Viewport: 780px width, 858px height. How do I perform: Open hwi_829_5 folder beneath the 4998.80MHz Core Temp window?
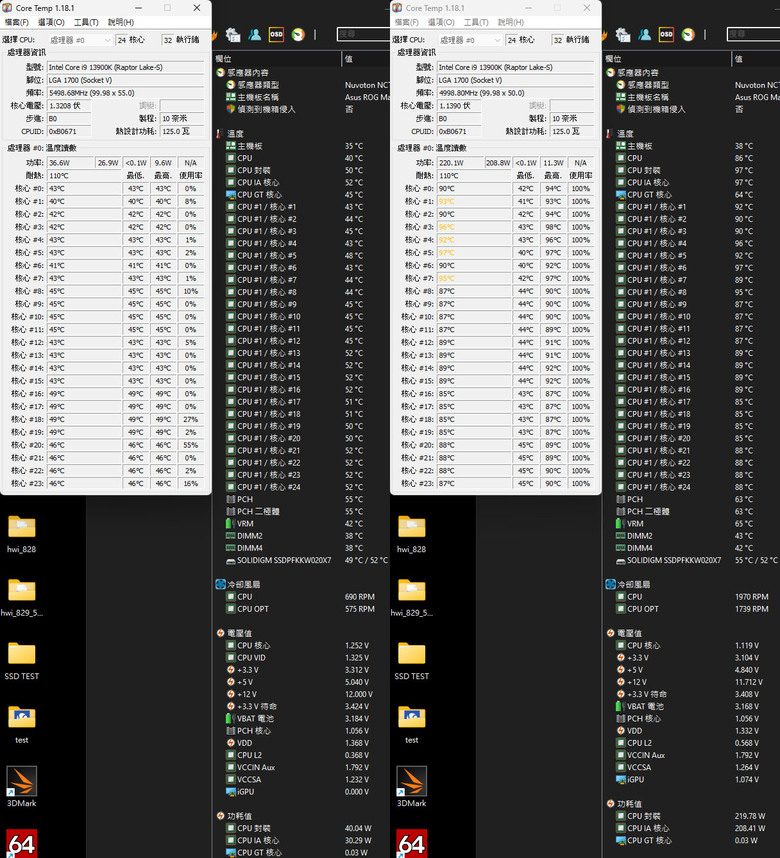coord(412,598)
